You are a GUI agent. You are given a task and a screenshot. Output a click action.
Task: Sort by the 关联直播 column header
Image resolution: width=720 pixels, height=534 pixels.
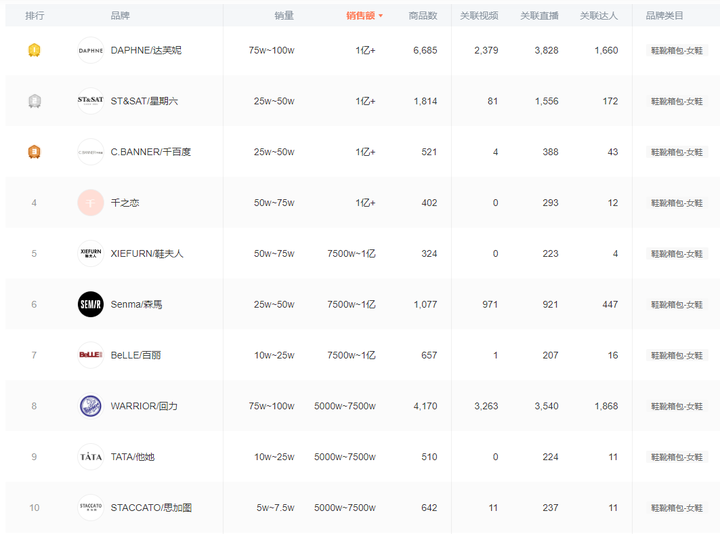(539, 16)
